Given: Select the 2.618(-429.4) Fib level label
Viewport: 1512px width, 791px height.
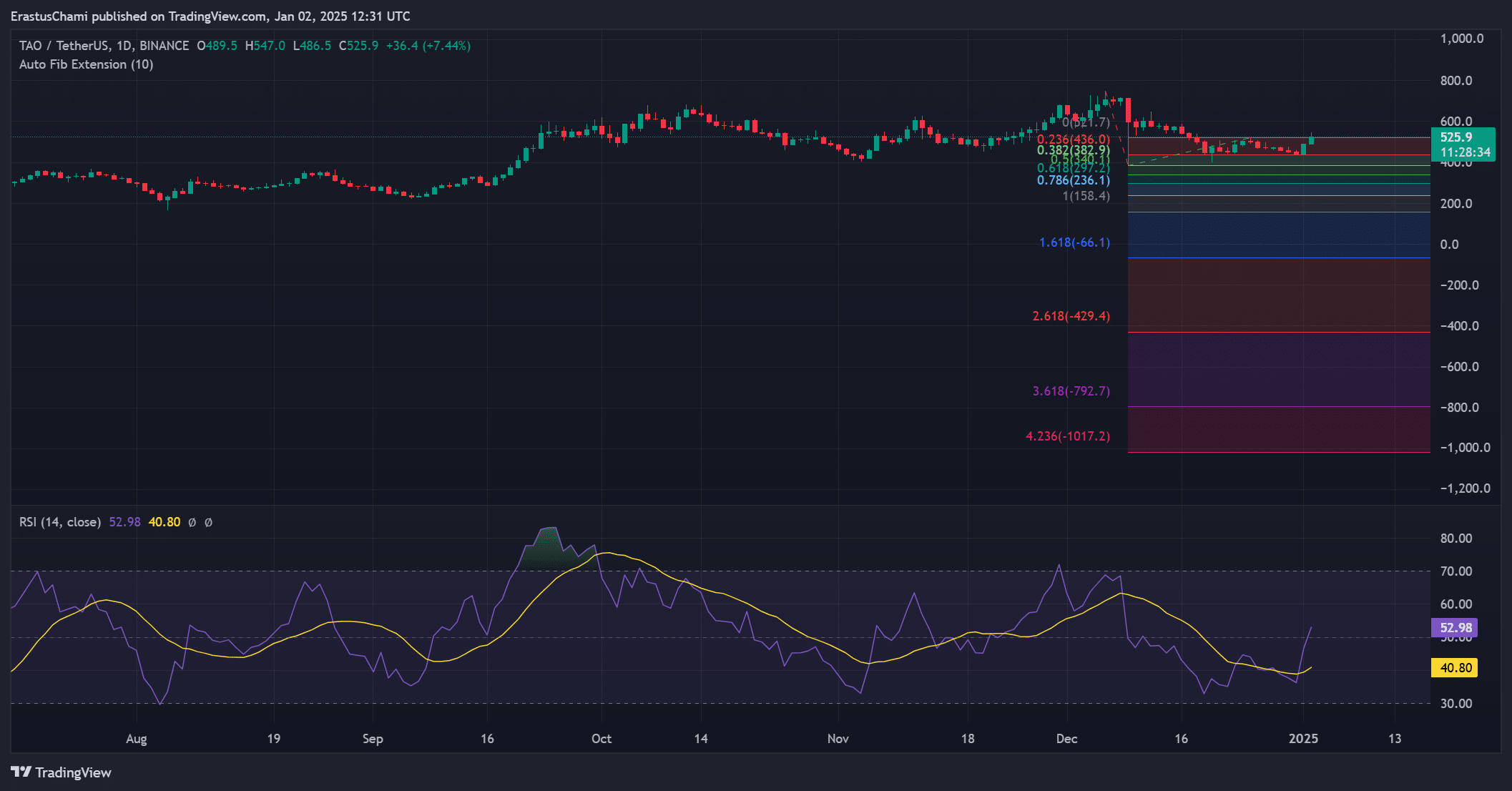Looking at the screenshot, I should 1071,316.
